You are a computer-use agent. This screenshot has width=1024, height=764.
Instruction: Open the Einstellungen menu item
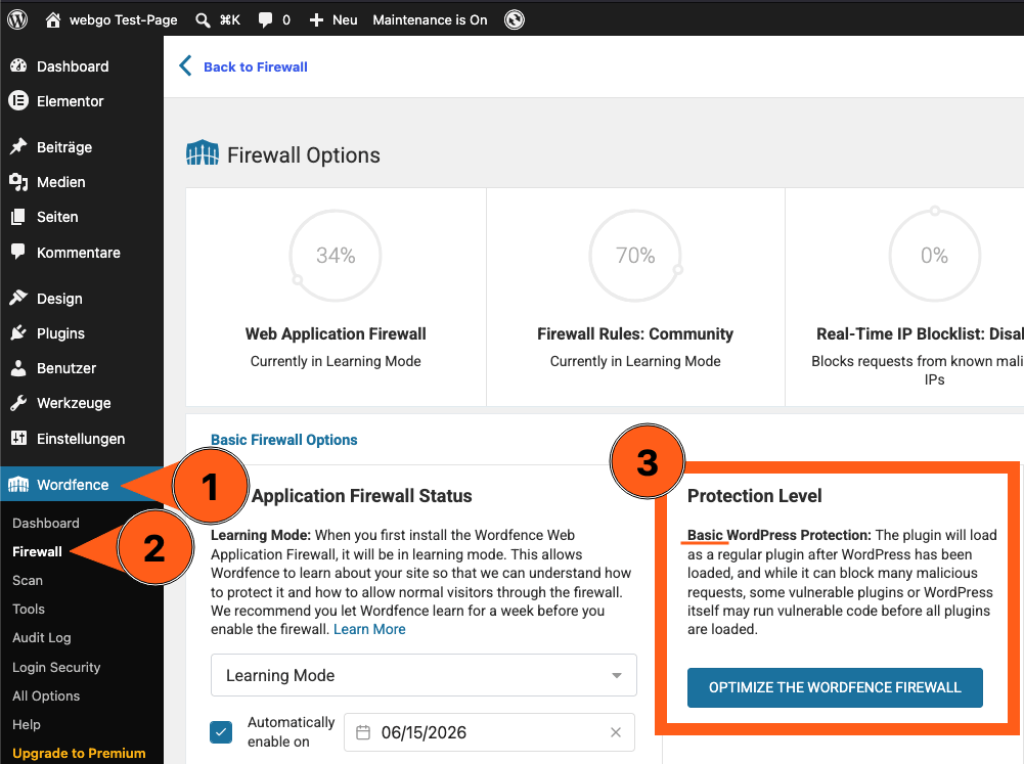click(x=82, y=438)
